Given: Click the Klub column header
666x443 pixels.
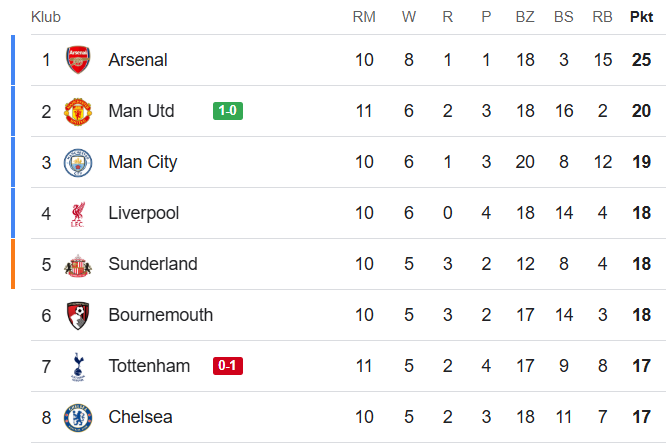Looking at the screenshot, I should tap(46, 17).
